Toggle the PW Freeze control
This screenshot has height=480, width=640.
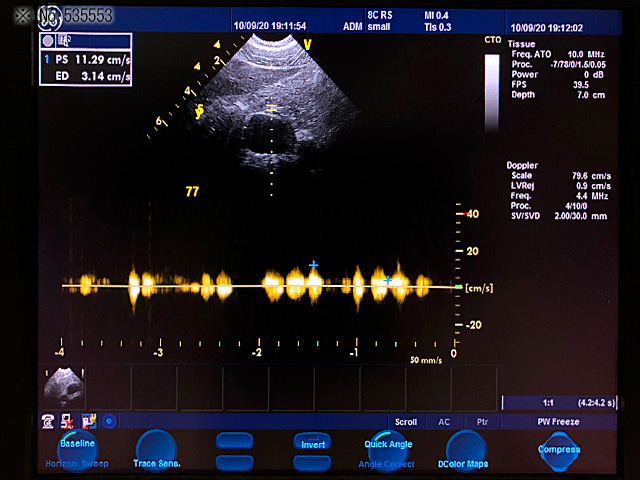pyautogui.click(x=558, y=422)
